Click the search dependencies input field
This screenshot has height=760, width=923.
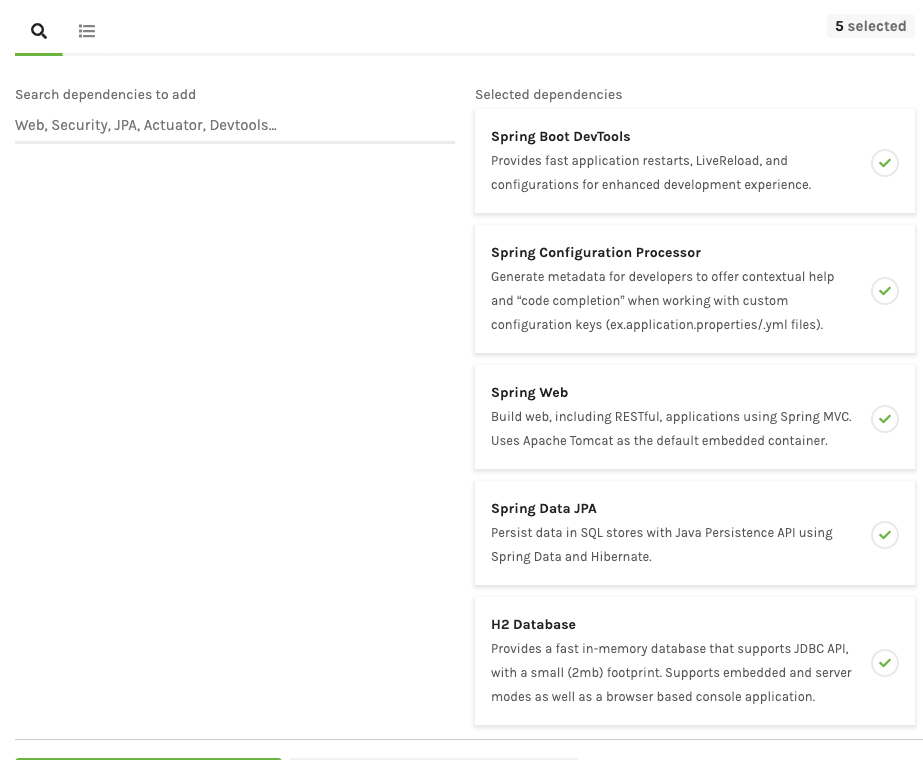[x=234, y=125]
